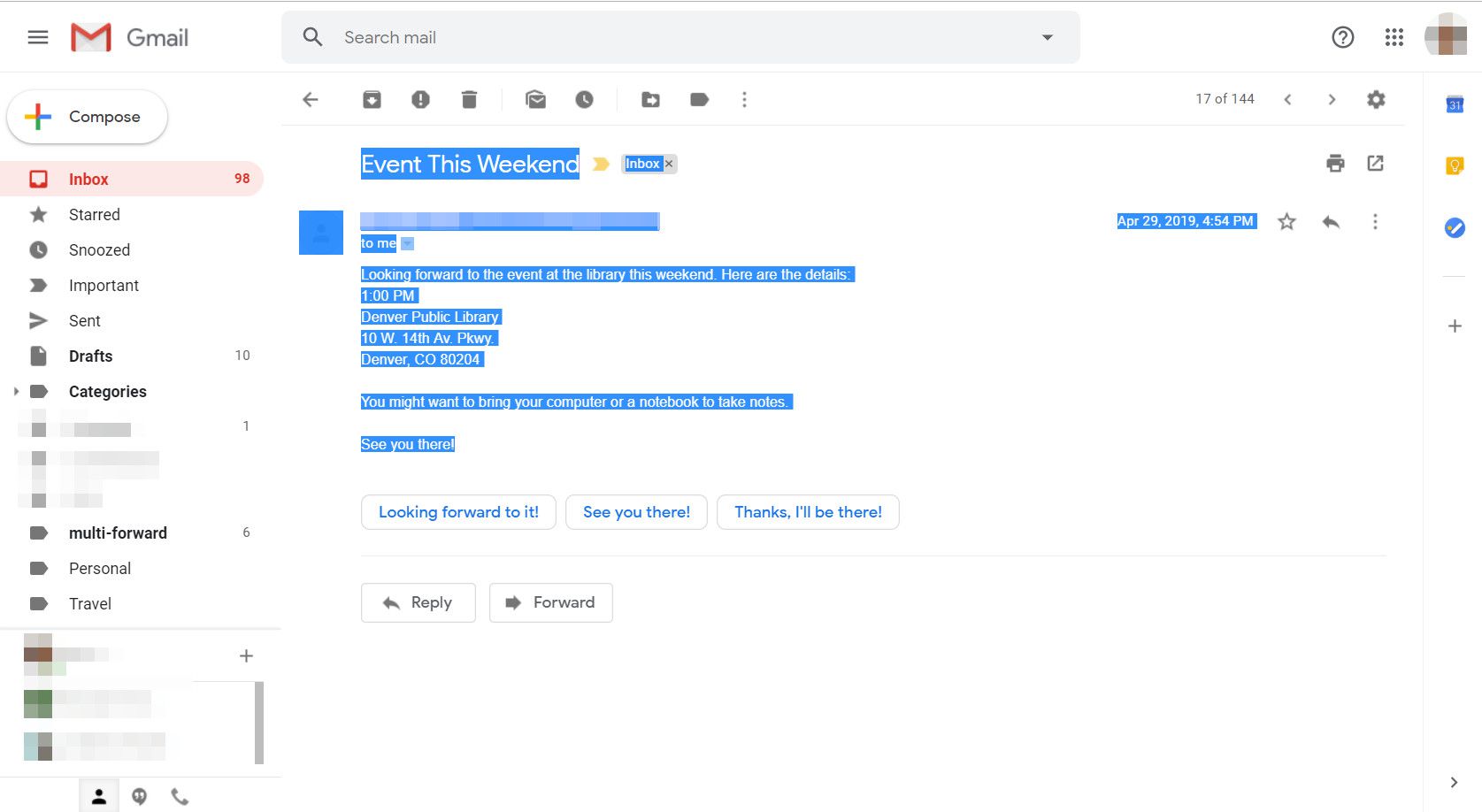Open the Drafts folder
Screen dimensions: 1482x812
coord(132,356)
